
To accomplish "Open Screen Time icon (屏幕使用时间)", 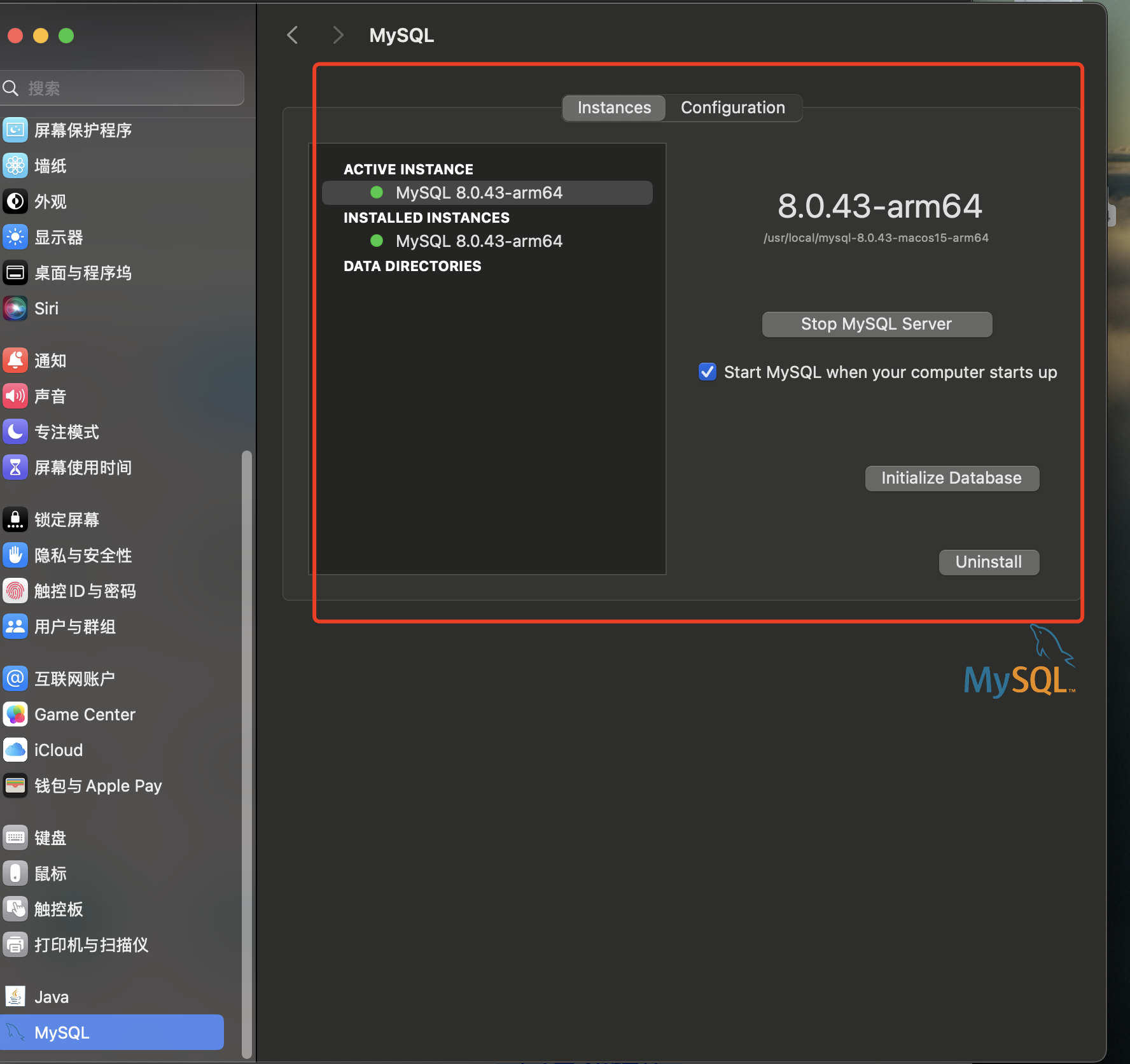I will 15,468.
